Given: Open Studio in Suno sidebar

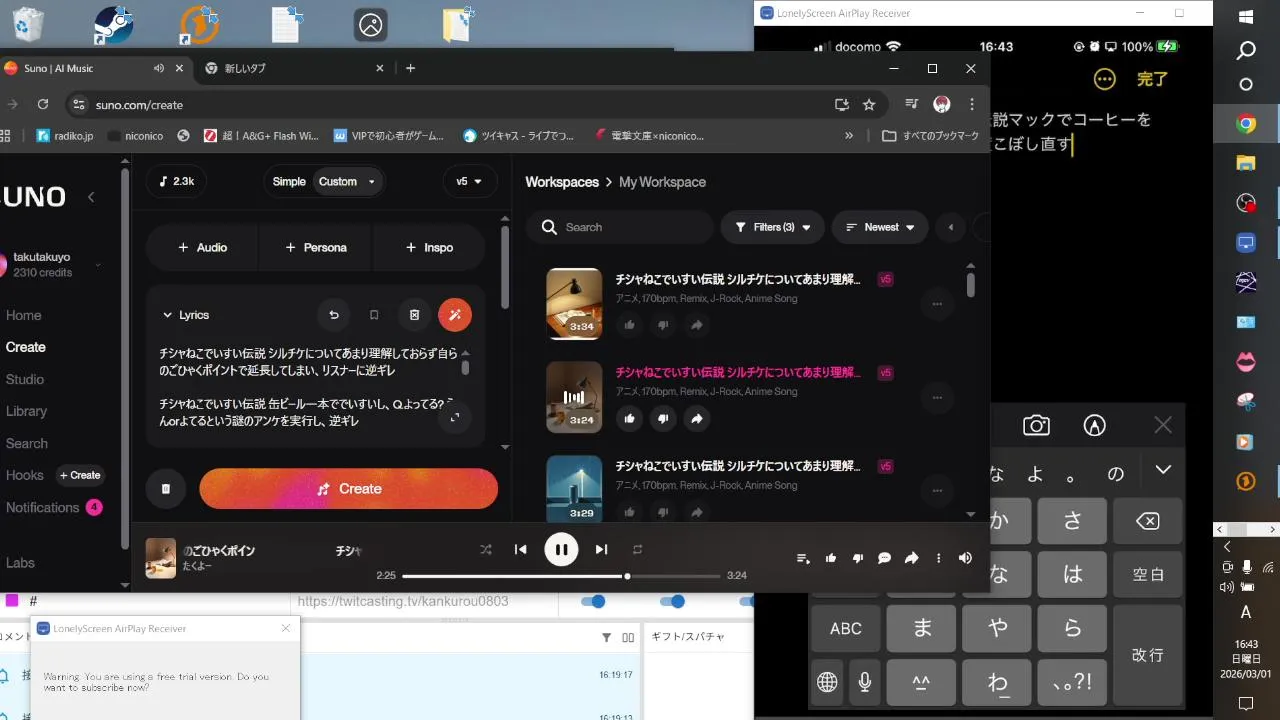Looking at the screenshot, I should point(25,379).
